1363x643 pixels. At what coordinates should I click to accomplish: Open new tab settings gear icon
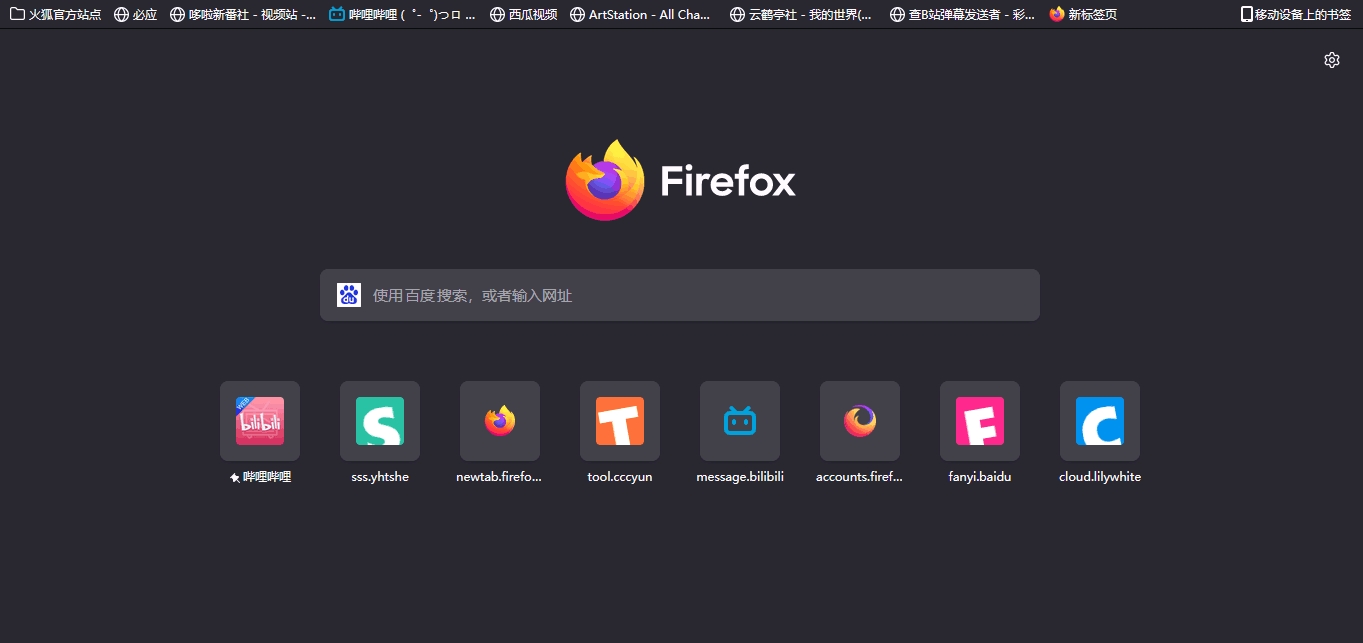(1331, 60)
